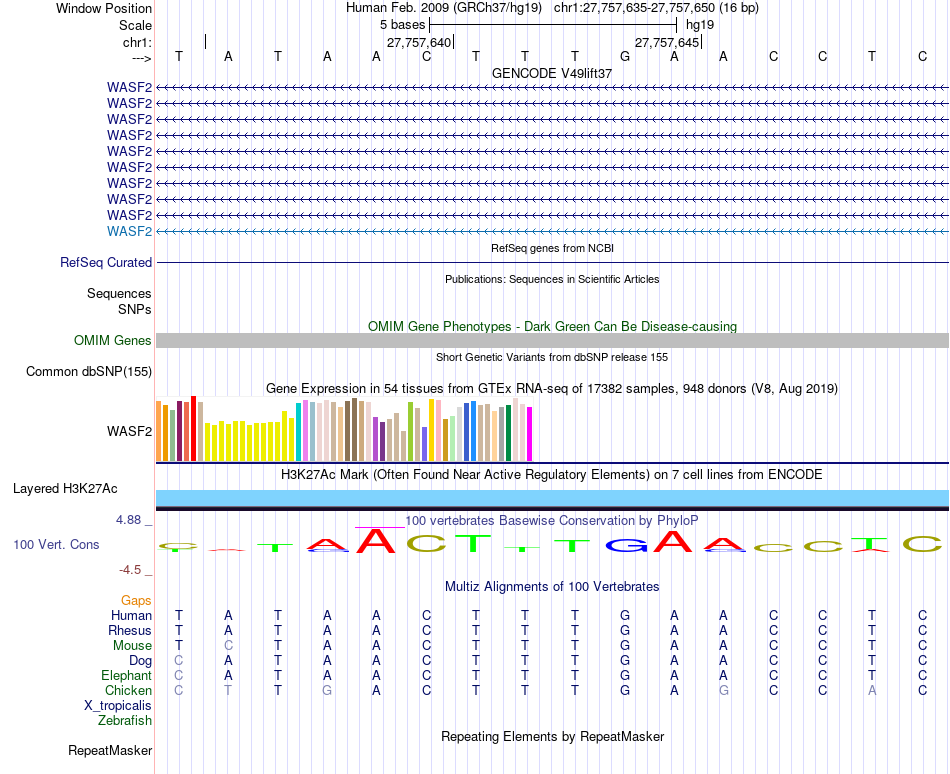Select the Layered H3K27Ac track label
The image size is (950, 774).
click(65, 489)
